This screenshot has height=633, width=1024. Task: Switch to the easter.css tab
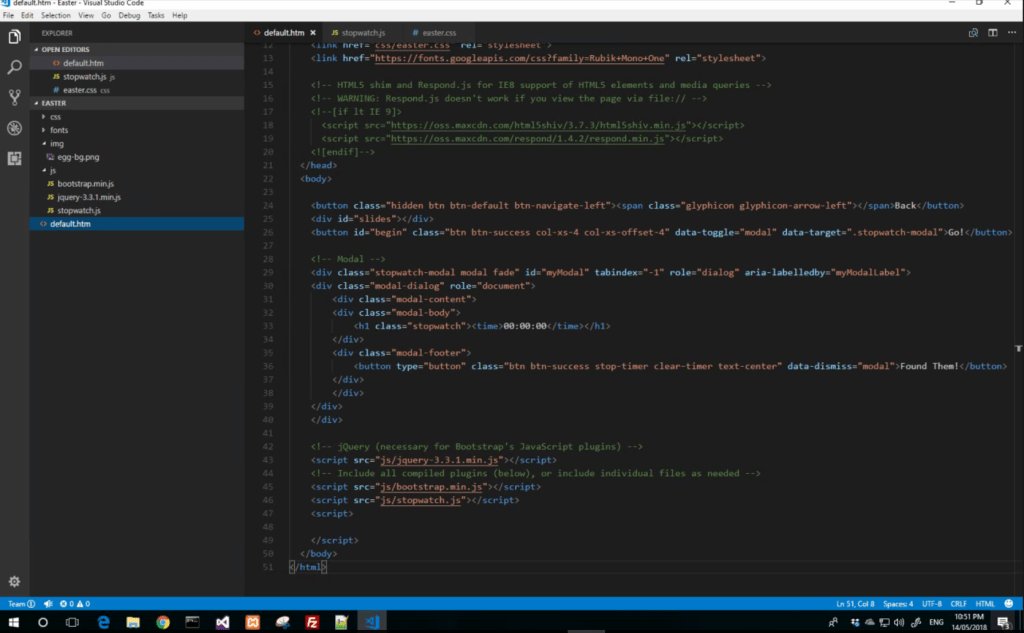tap(439, 33)
